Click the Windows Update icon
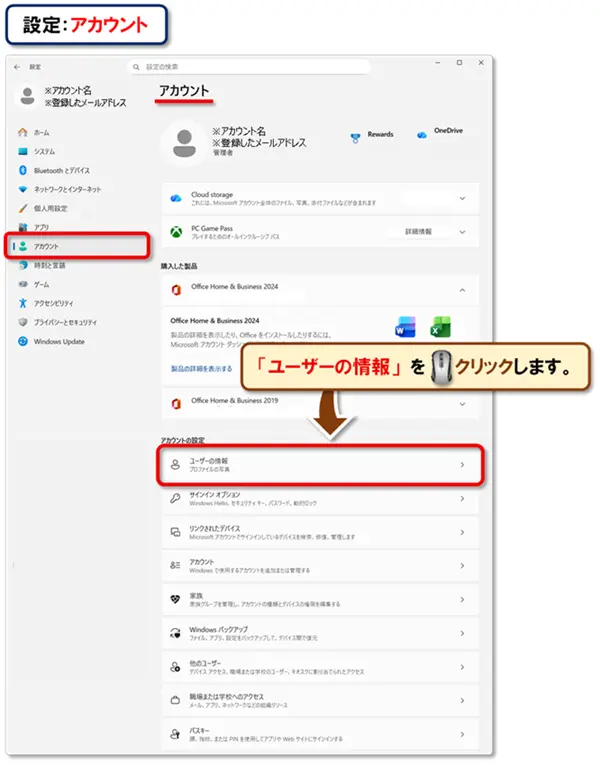Image resolution: width=600 pixels, height=765 pixels. coord(22,342)
